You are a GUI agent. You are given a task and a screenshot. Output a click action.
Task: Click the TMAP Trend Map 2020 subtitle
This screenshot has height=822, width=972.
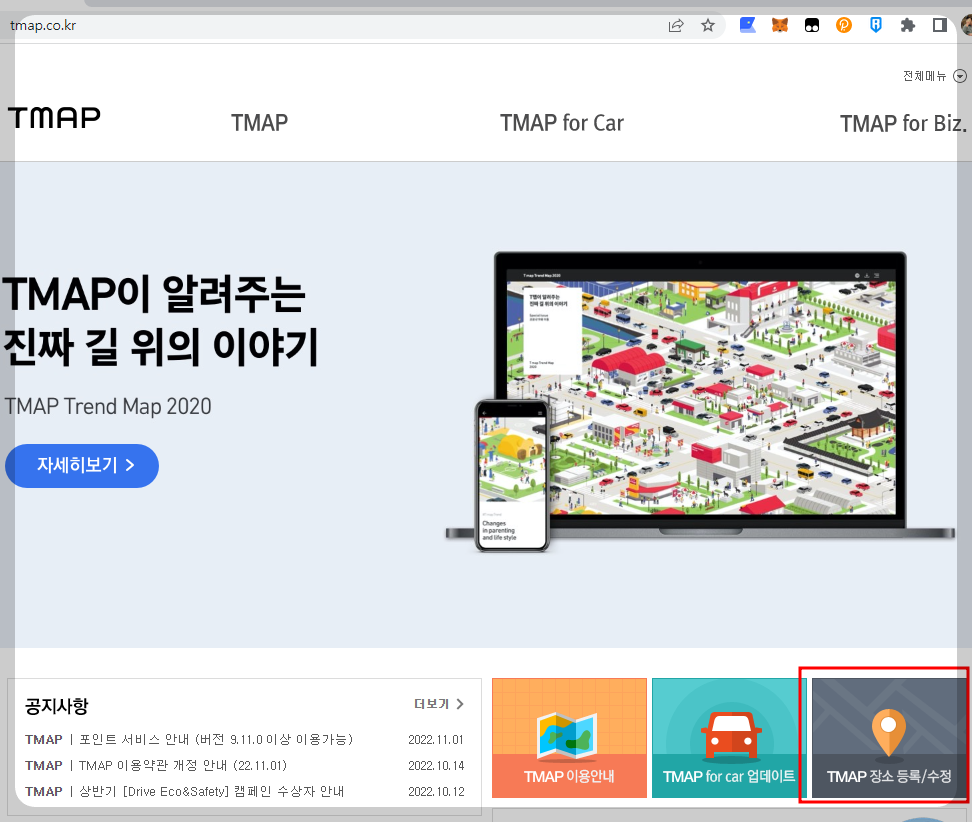click(x=108, y=407)
